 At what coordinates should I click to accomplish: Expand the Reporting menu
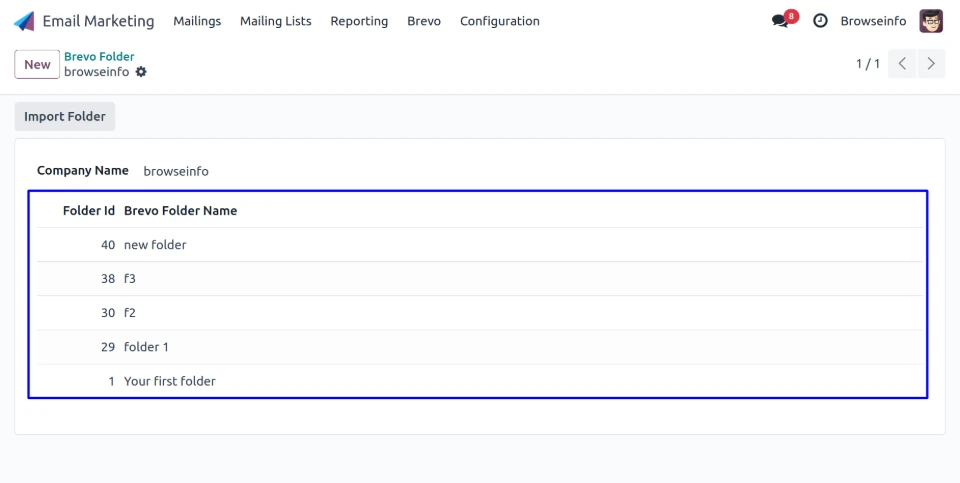359,21
